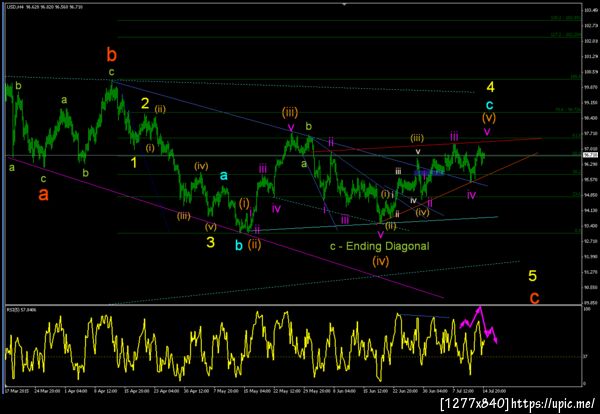Click the '23 Apr 04:00' time axis label
The image size is (600, 414).
[167, 391]
